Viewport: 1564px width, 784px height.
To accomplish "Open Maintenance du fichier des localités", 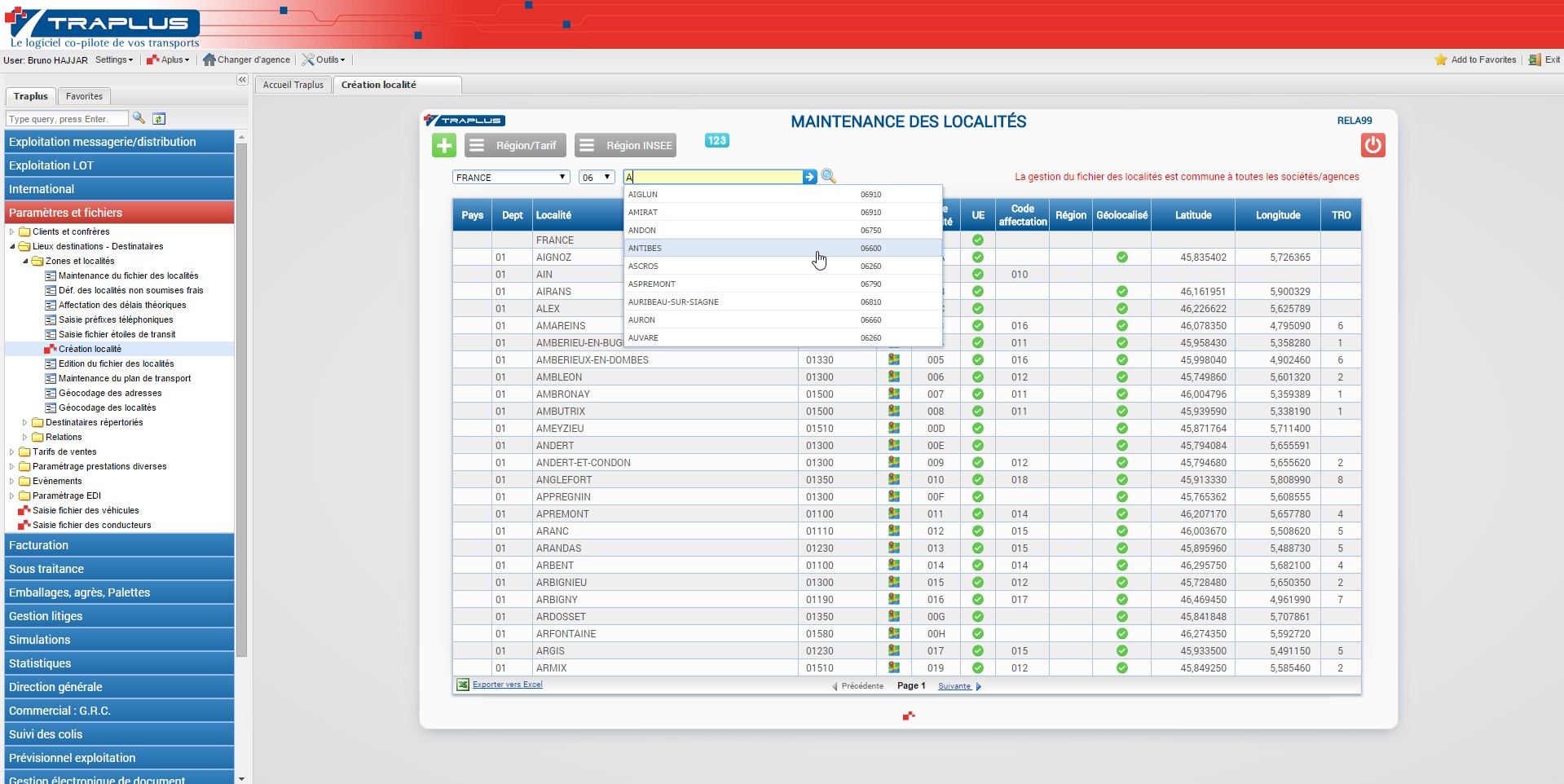I will coord(128,275).
